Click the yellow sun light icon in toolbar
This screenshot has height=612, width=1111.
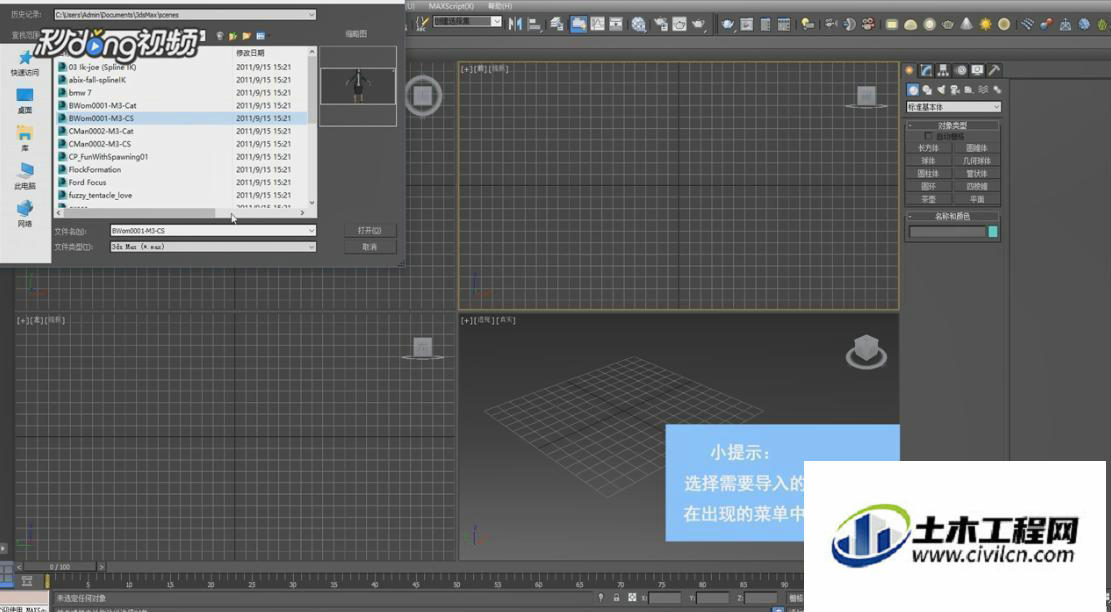(986, 25)
